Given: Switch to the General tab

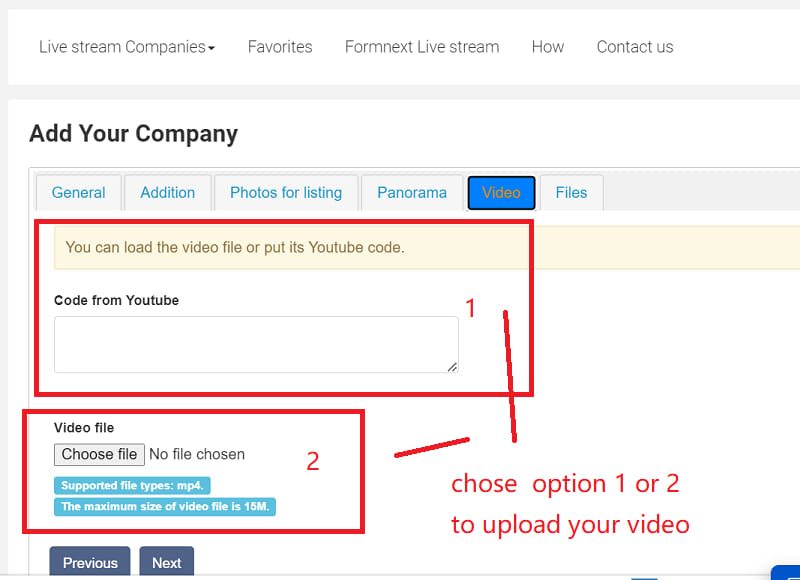Looking at the screenshot, I should pos(79,193).
